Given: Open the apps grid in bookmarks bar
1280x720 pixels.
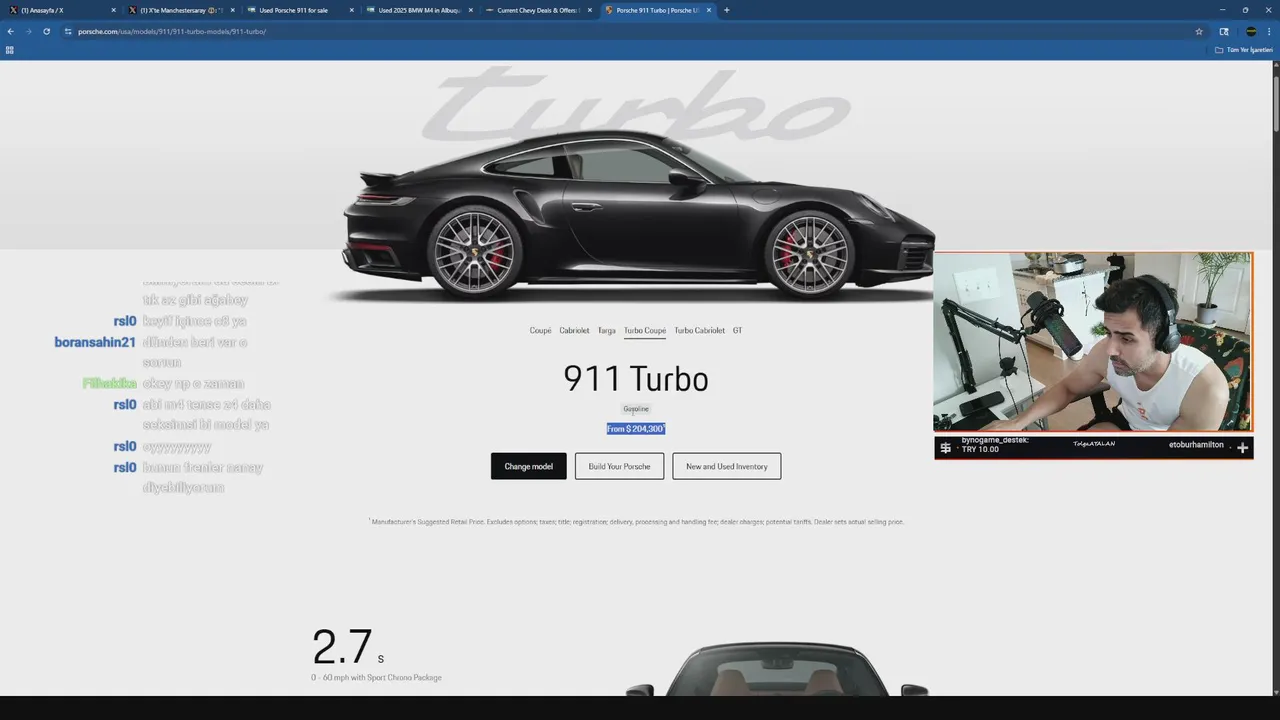Looking at the screenshot, I should pos(10,50).
